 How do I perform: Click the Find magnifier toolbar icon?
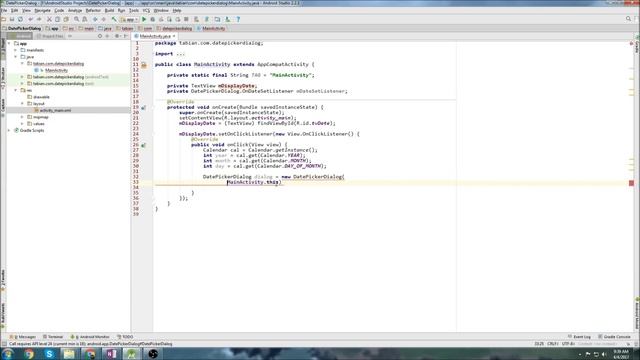[76, 19]
